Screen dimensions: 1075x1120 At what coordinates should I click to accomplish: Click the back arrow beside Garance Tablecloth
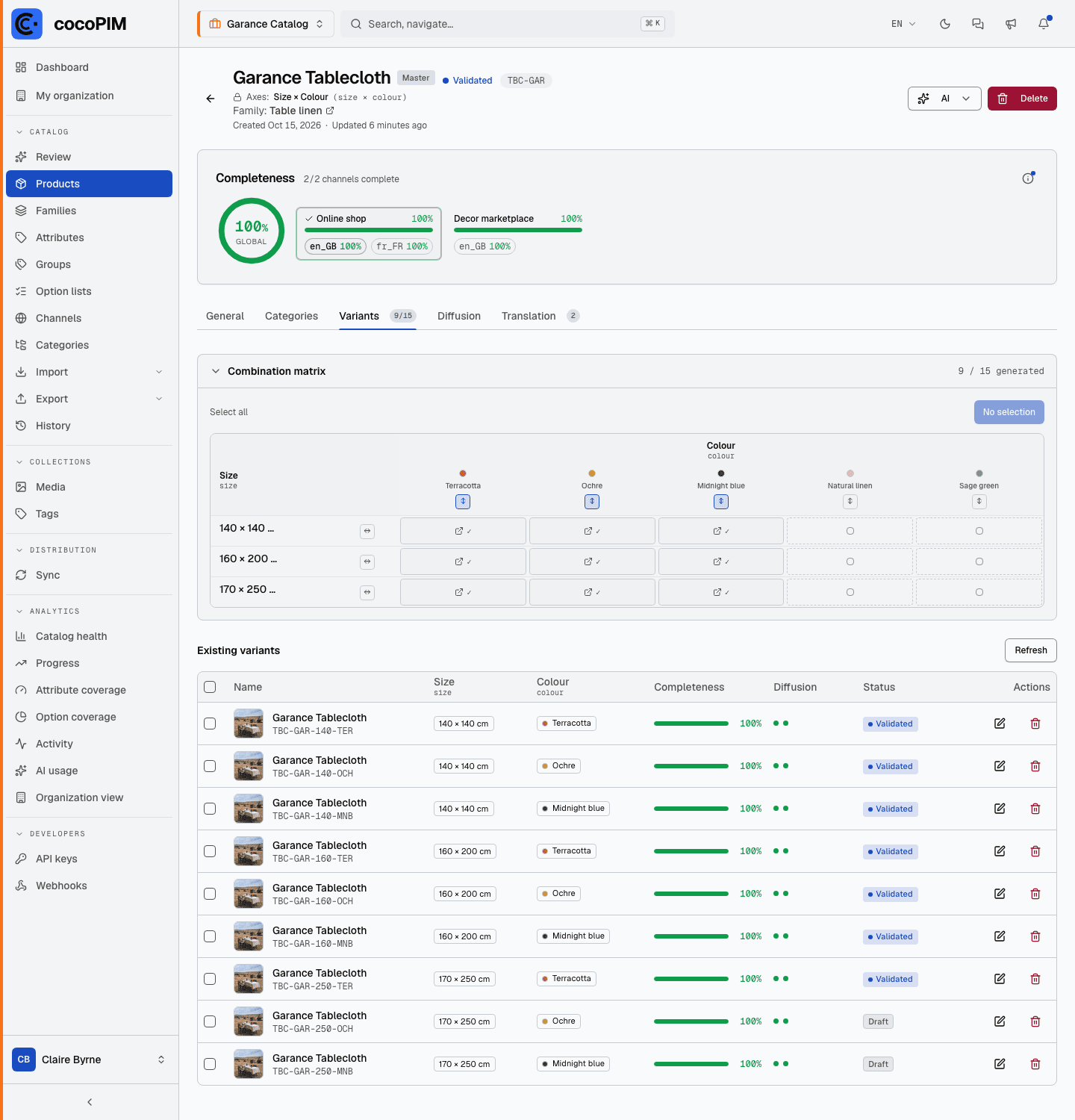pyautogui.click(x=211, y=99)
